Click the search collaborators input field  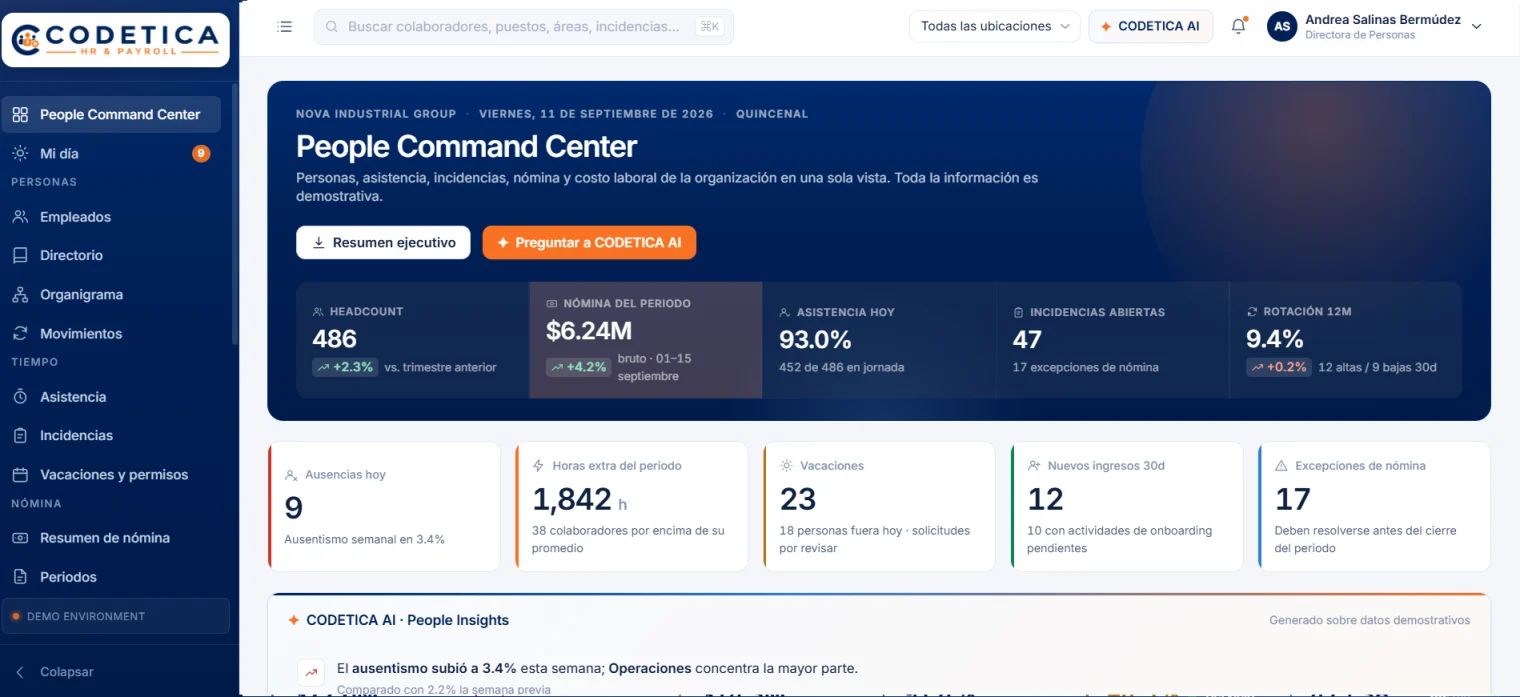(x=524, y=27)
